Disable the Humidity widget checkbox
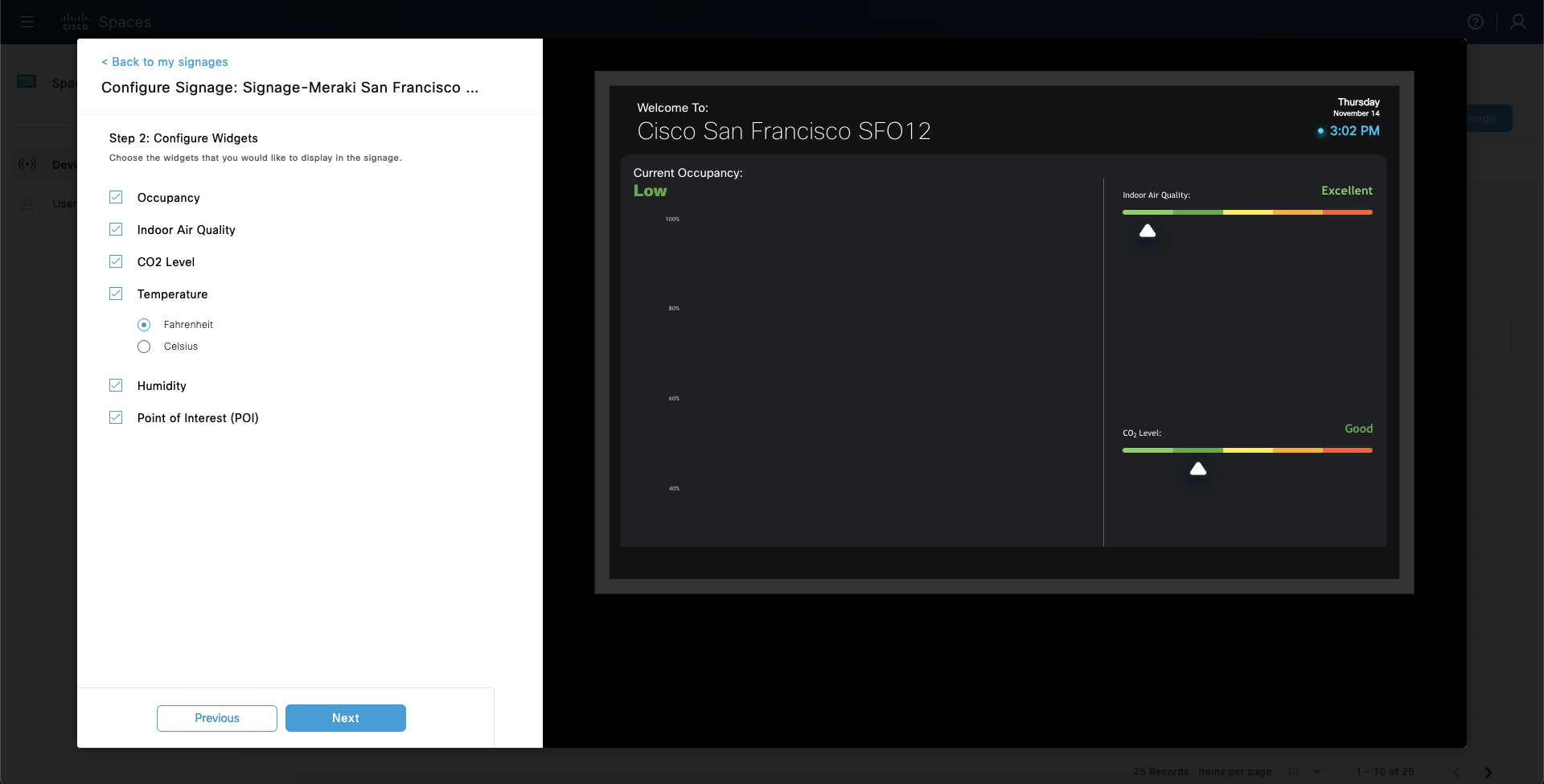The width and height of the screenshot is (1544, 784). coord(116,385)
